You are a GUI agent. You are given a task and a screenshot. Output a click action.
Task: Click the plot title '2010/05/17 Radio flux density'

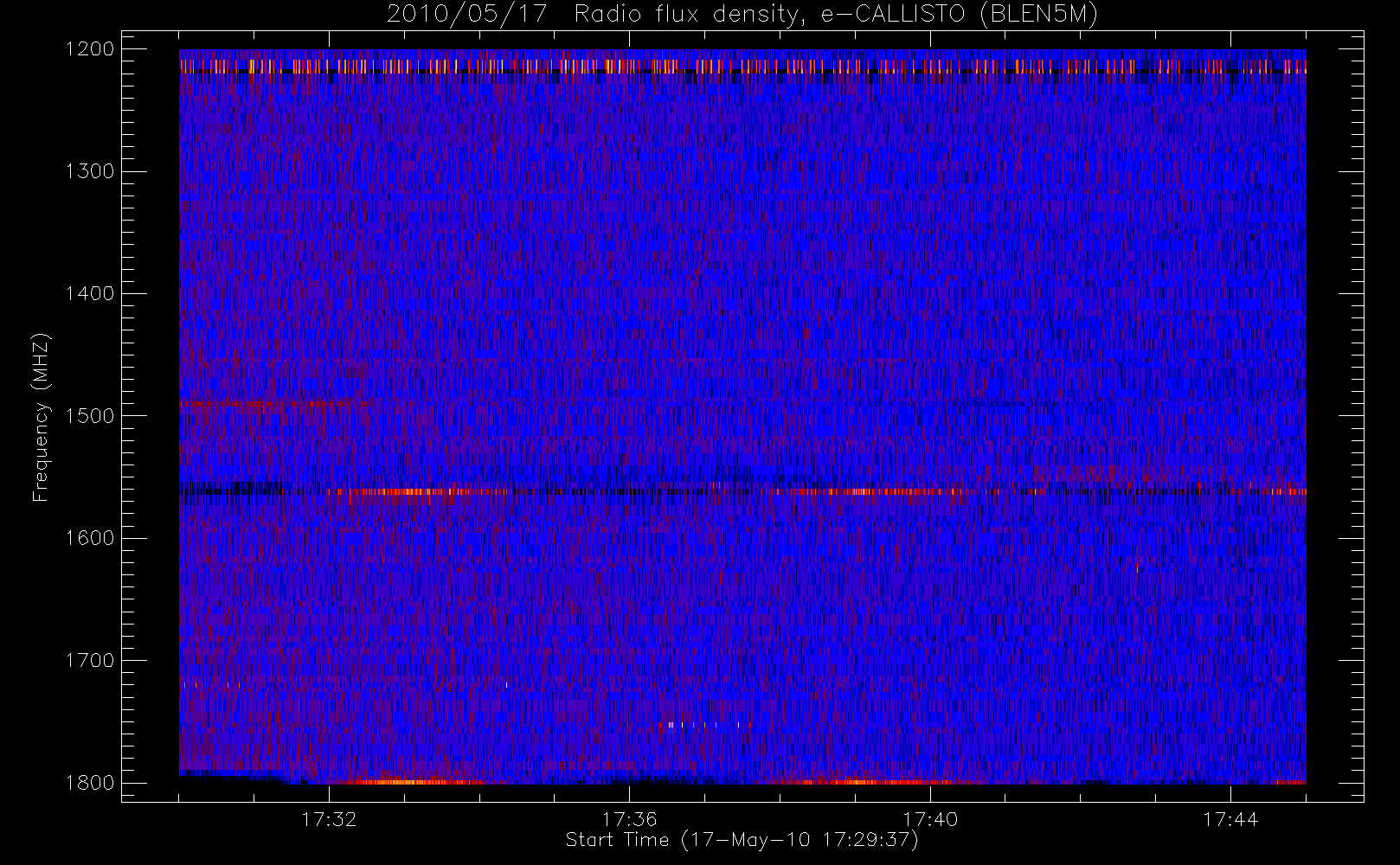coord(742,15)
